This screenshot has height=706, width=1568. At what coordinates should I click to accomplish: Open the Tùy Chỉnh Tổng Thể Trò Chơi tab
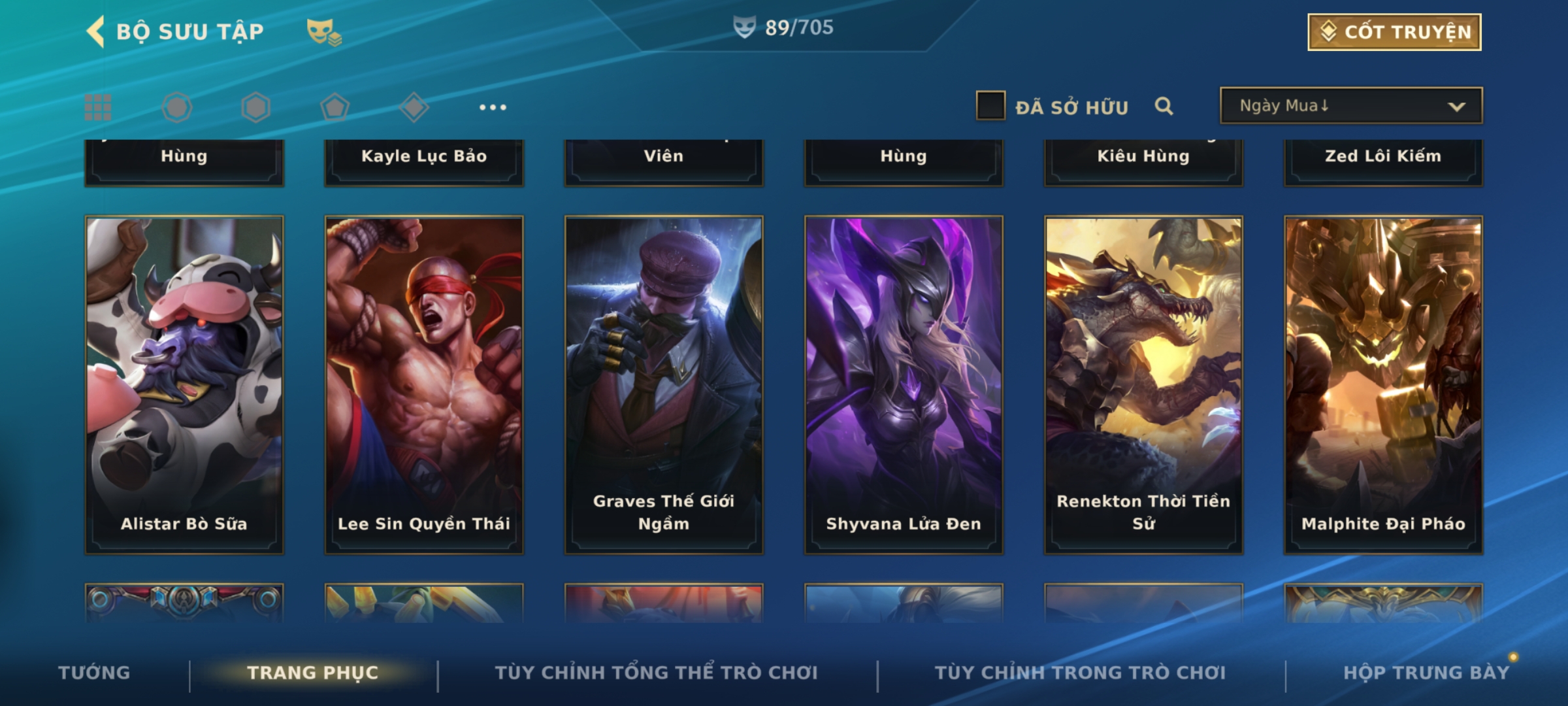pos(656,673)
